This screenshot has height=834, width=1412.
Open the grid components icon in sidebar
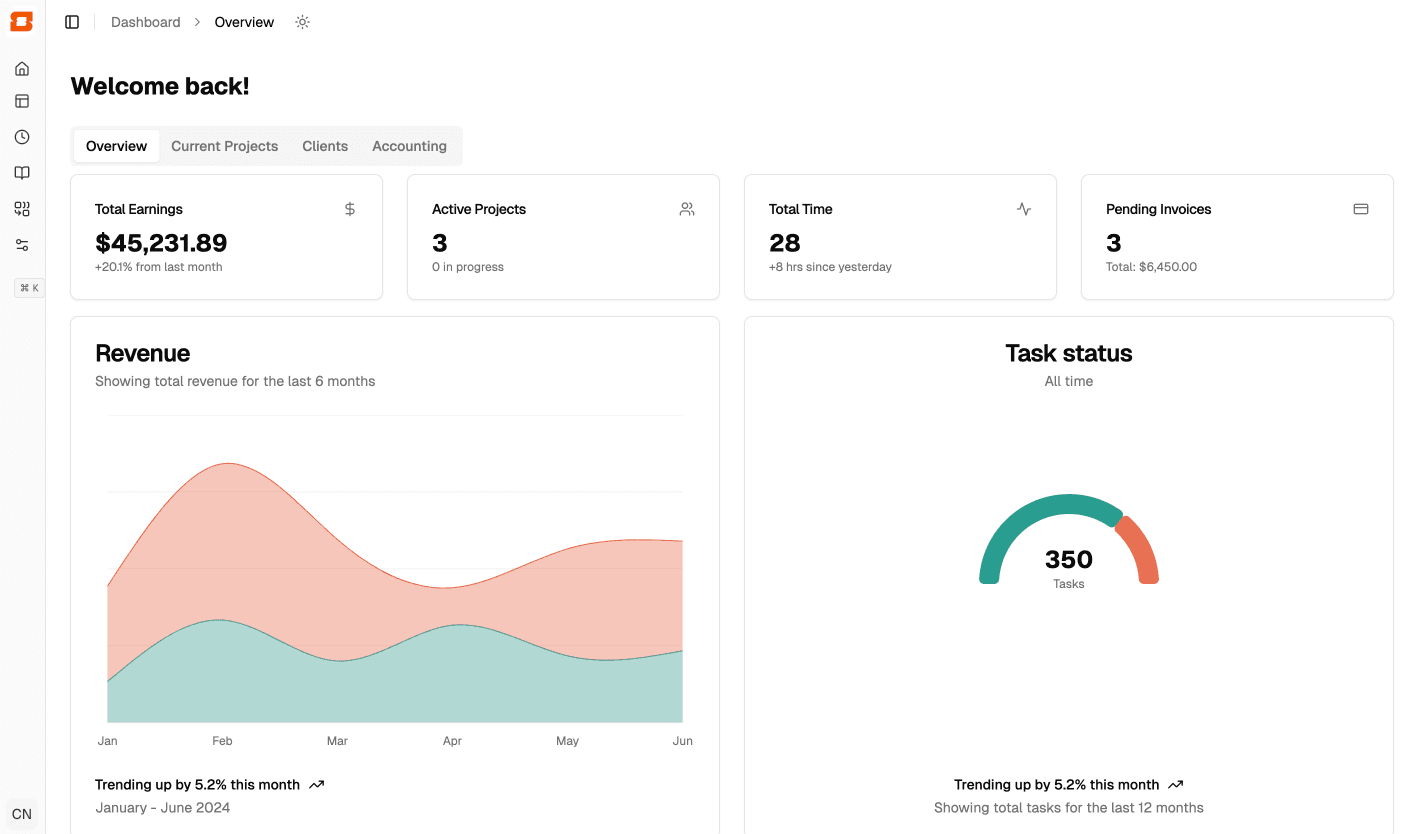(22, 209)
